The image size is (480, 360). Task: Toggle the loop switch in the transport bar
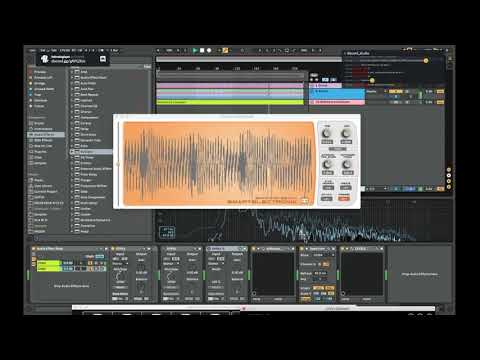click(287, 50)
